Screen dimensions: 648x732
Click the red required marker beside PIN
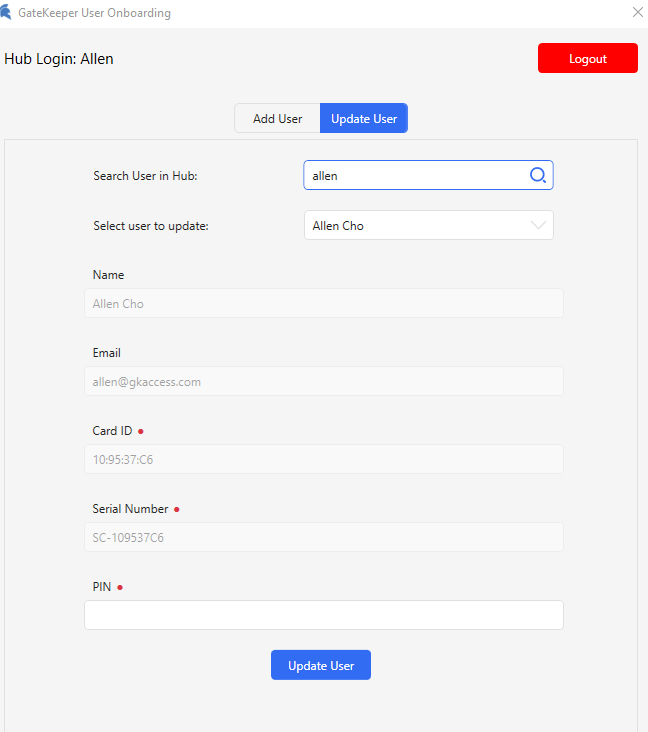pyautogui.click(x=120, y=588)
